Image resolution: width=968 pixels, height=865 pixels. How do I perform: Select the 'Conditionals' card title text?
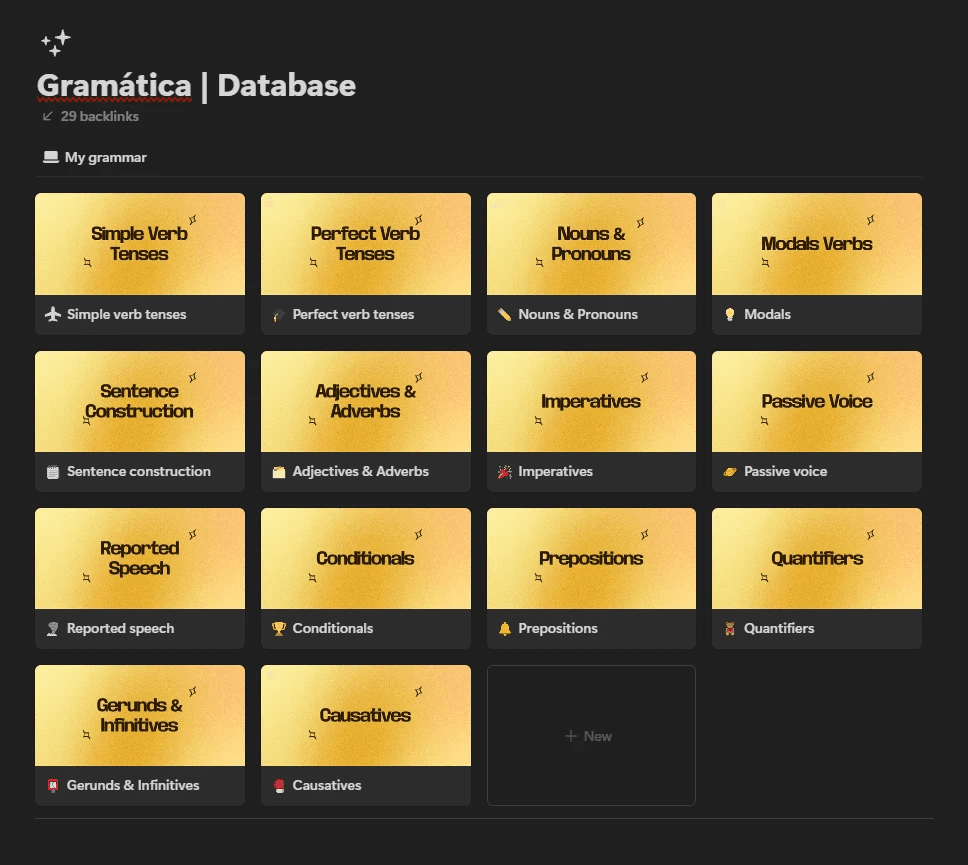[x=333, y=628]
